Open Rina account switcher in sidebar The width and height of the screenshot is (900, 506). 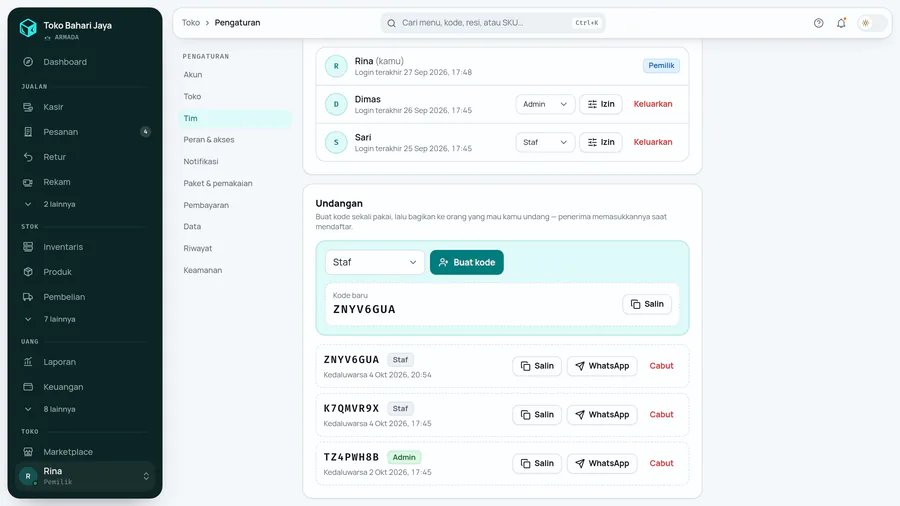(85, 476)
